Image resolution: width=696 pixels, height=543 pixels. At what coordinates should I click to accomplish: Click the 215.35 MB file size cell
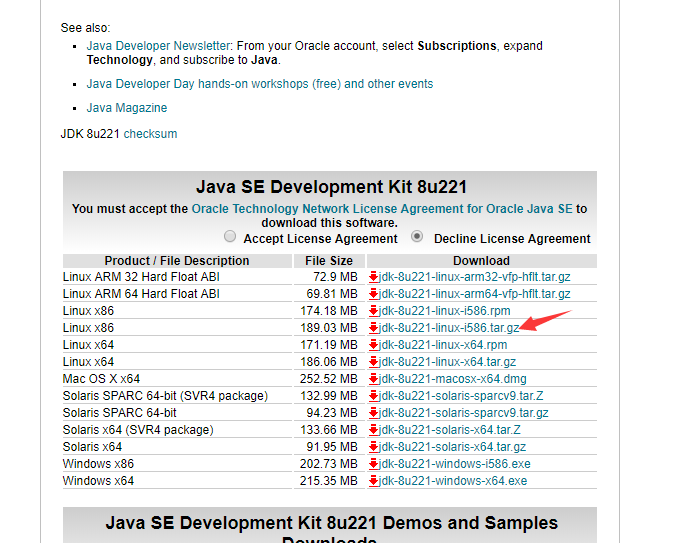point(329,481)
